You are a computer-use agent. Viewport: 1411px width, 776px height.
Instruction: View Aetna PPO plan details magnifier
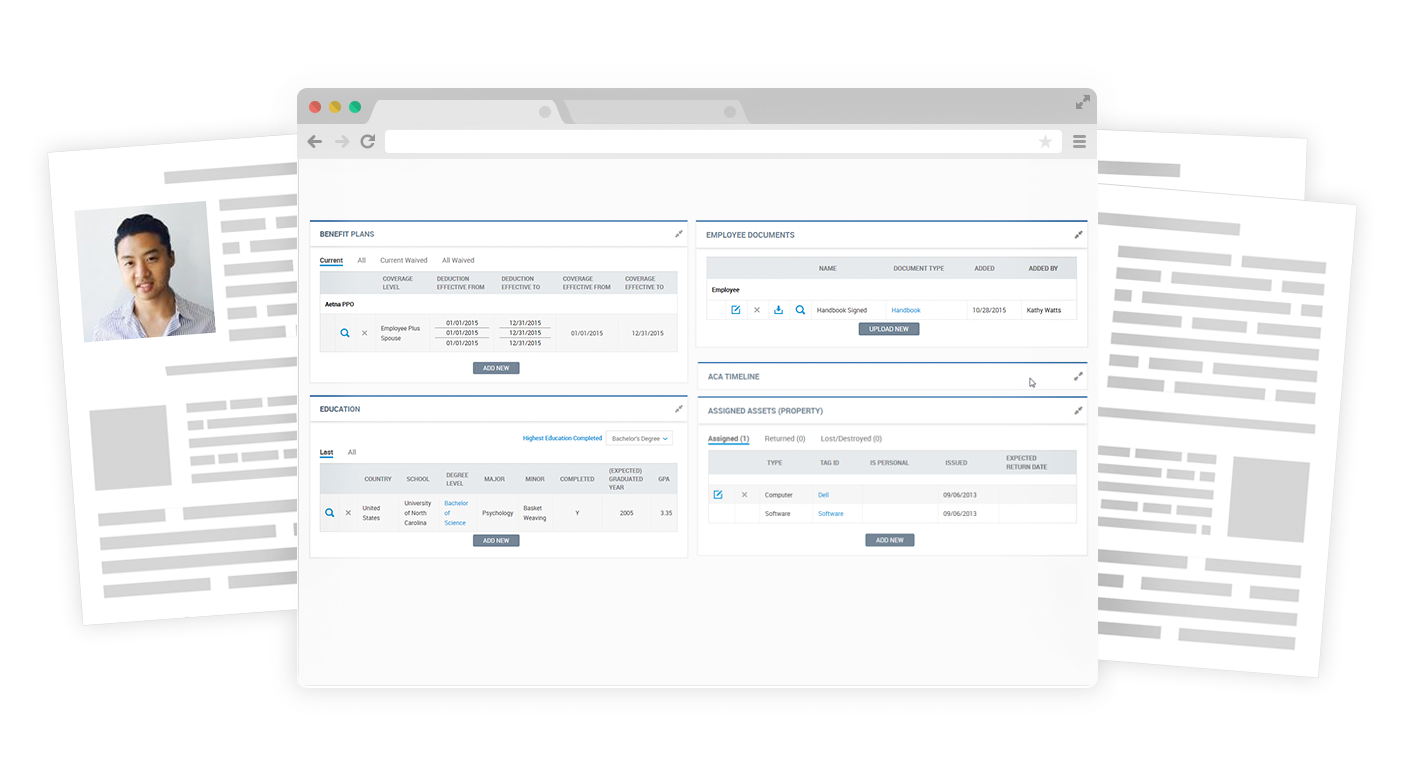(345, 333)
